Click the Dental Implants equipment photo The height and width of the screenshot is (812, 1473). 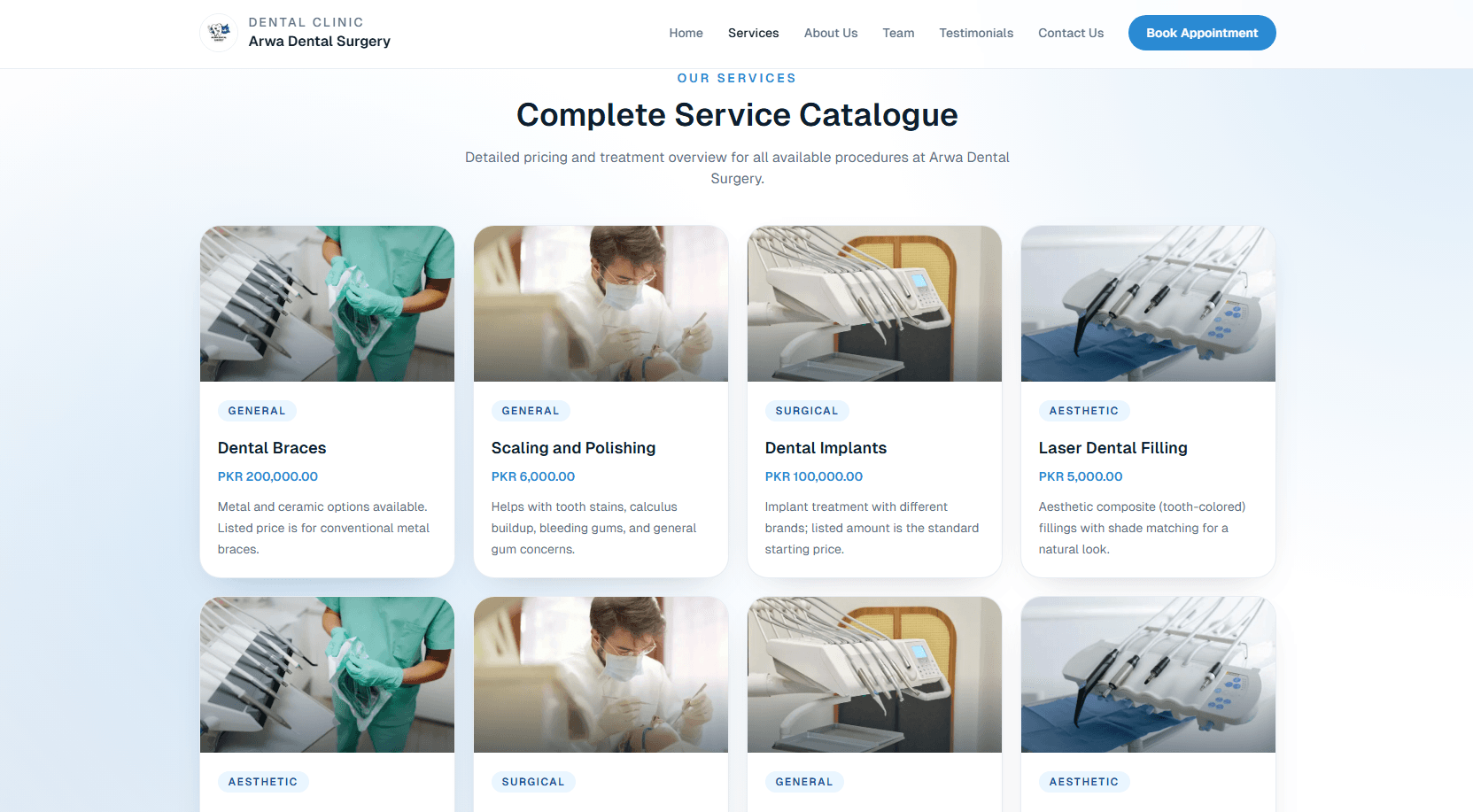tap(874, 303)
